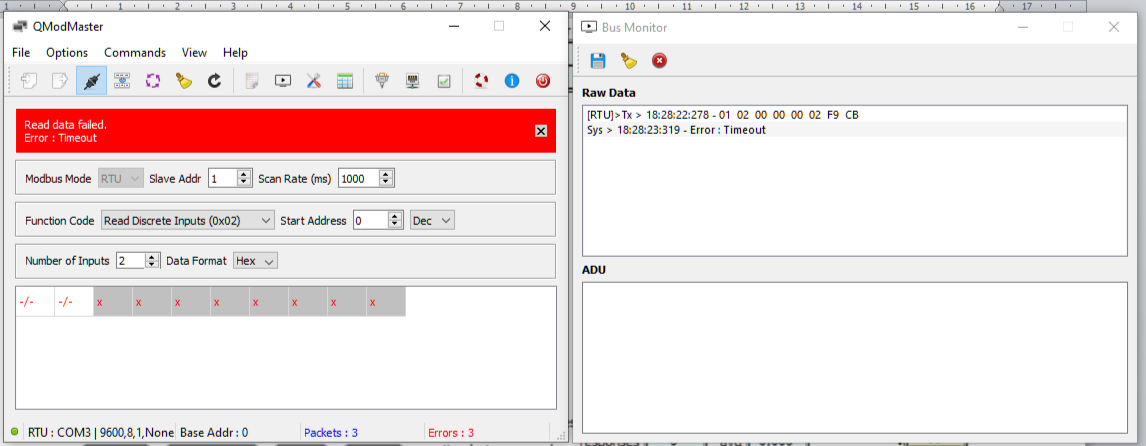Toggle the Connect plug icon in toolbar

pyautogui.click(x=91, y=81)
